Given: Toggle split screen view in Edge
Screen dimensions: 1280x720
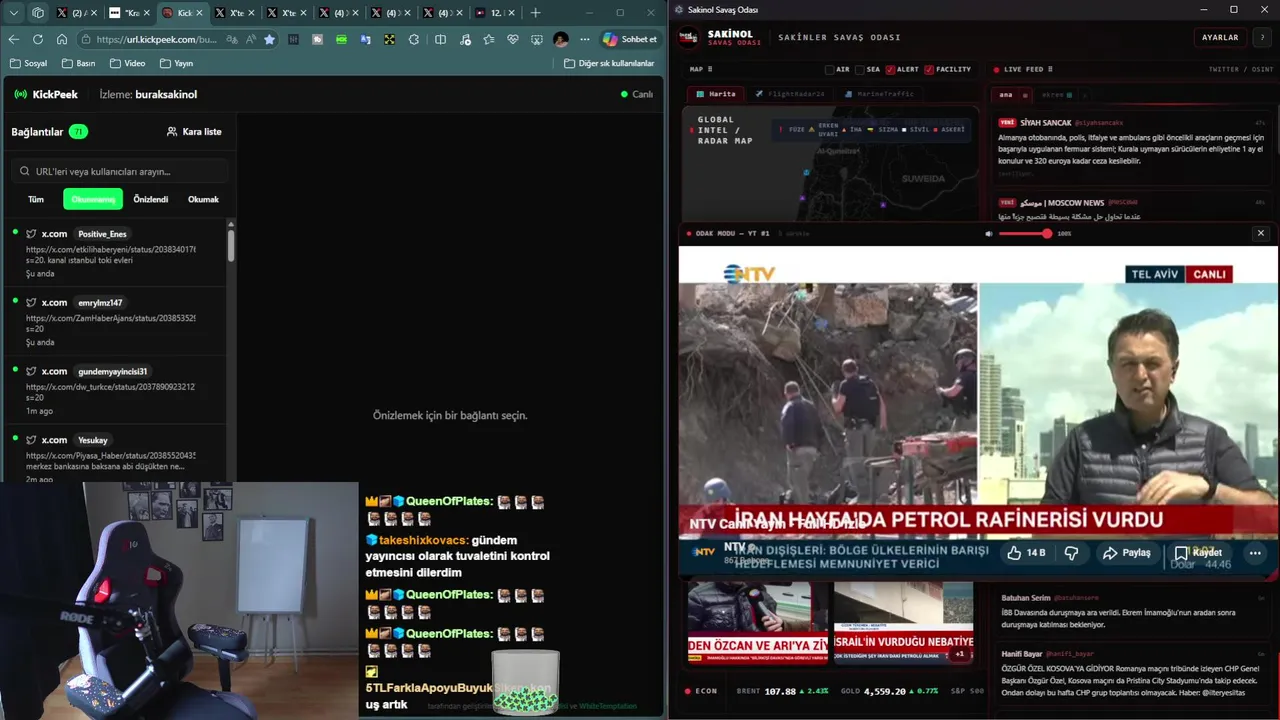Looking at the screenshot, I should (x=440, y=39).
